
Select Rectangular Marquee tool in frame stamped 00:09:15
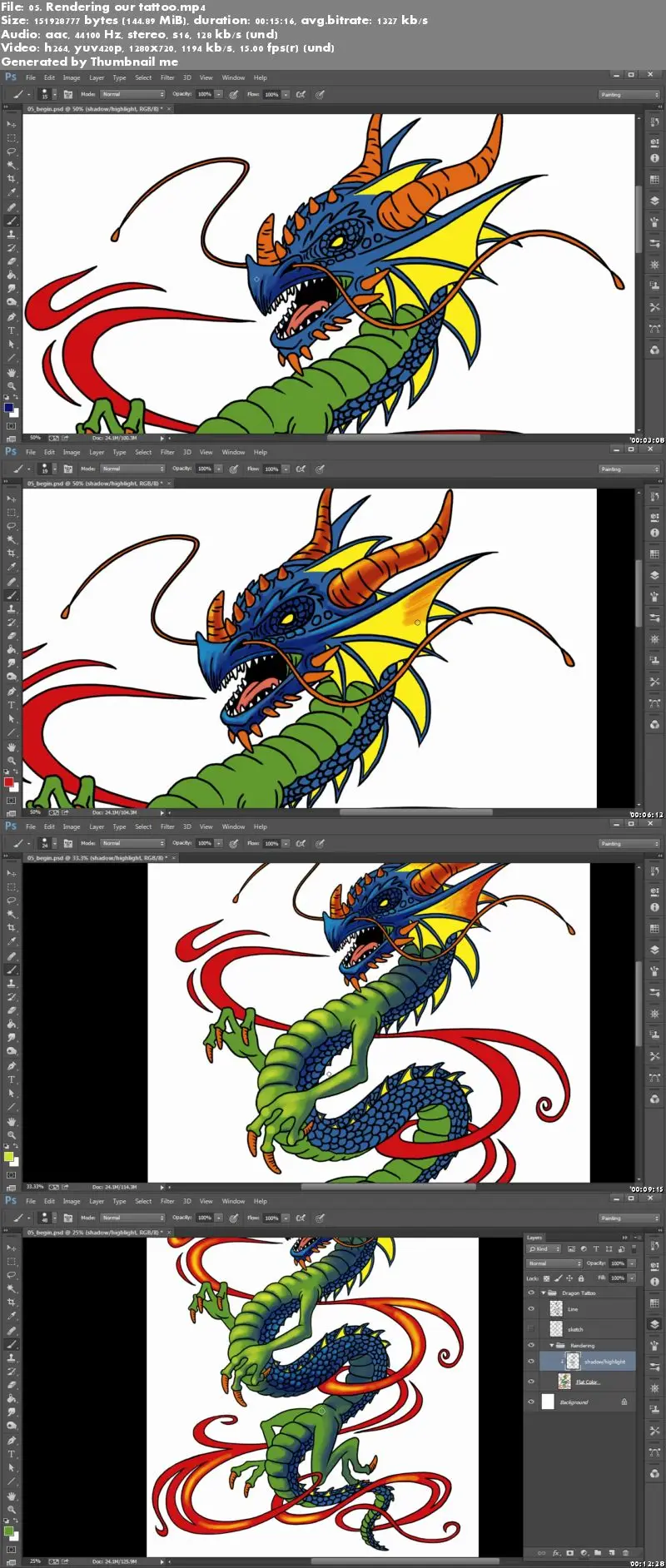click(12, 887)
